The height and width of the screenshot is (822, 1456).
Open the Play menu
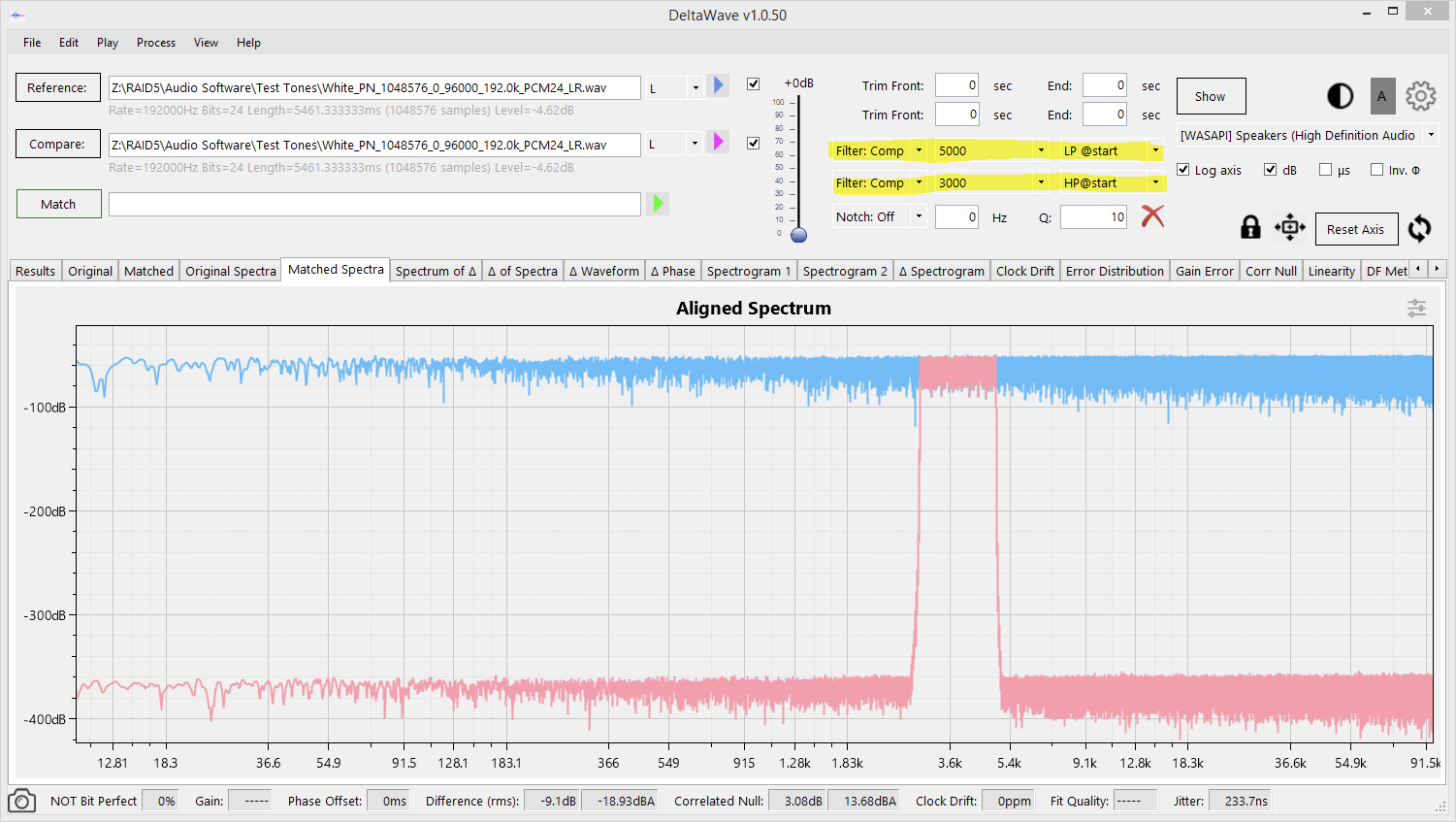(108, 43)
